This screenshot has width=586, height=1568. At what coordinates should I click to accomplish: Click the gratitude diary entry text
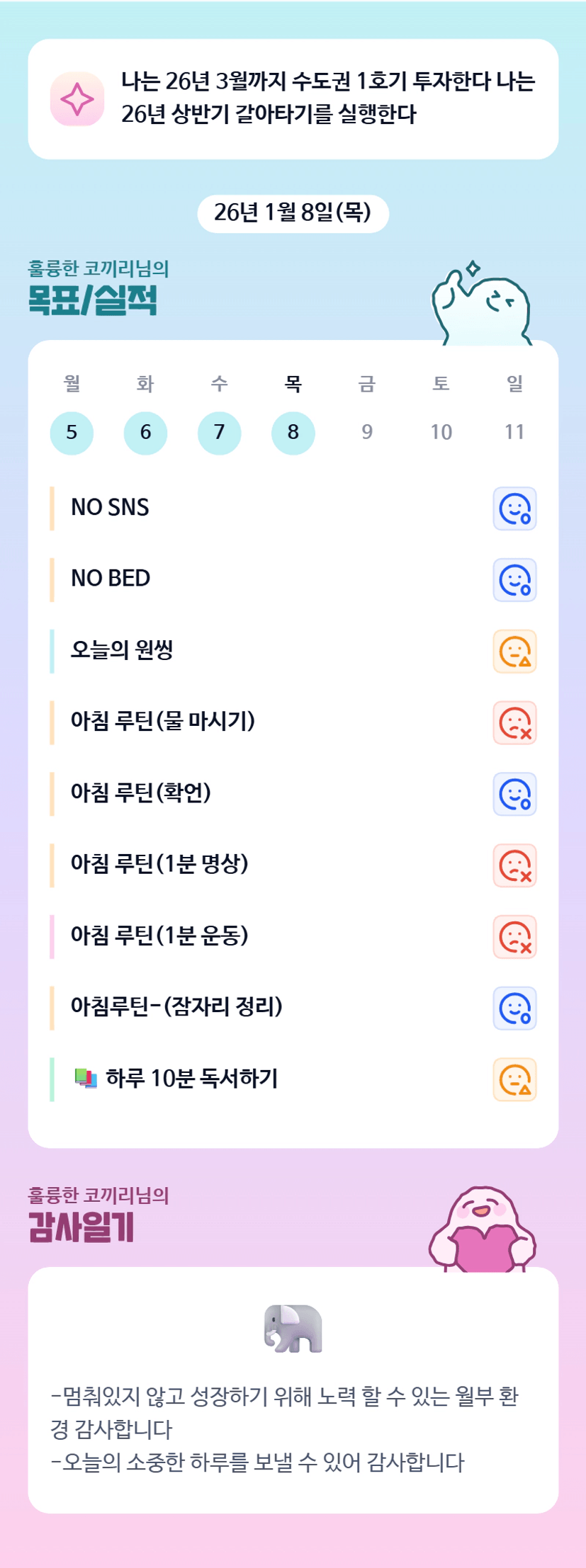(283, 1428)
